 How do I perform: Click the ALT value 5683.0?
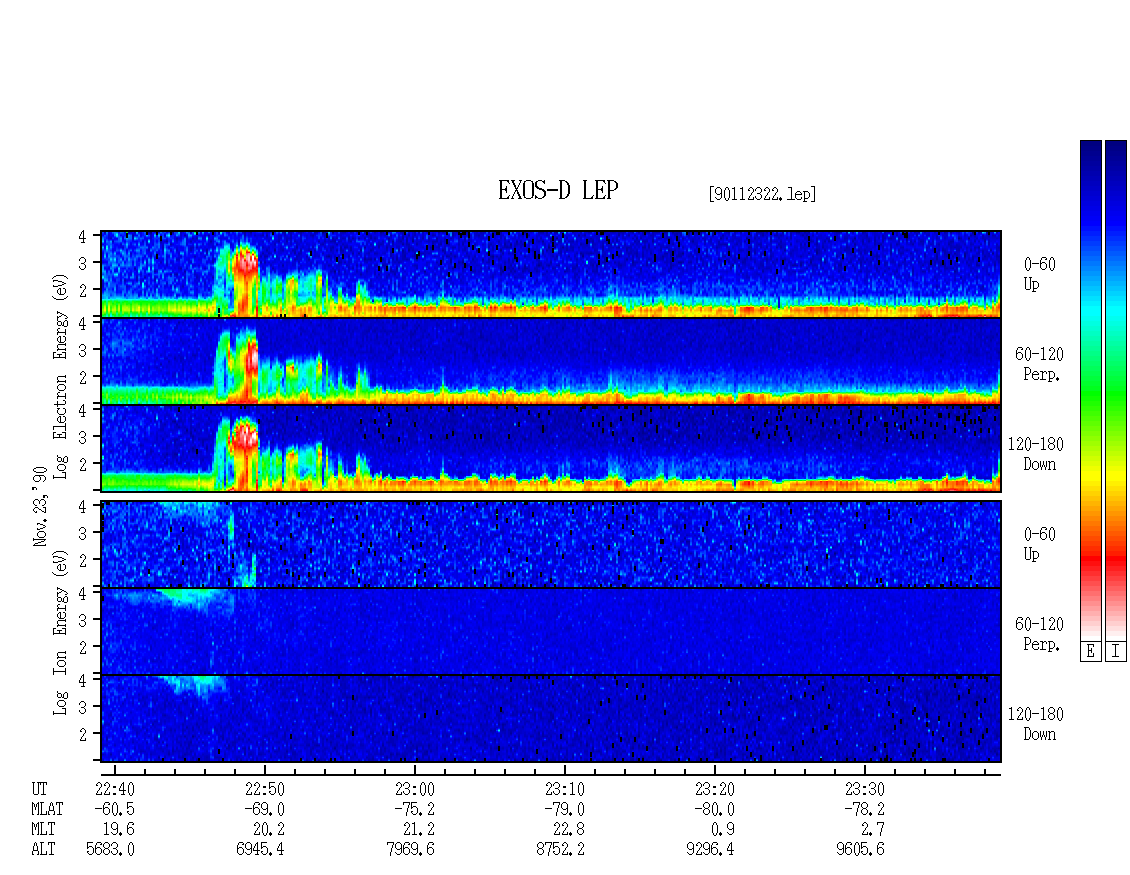110,850
